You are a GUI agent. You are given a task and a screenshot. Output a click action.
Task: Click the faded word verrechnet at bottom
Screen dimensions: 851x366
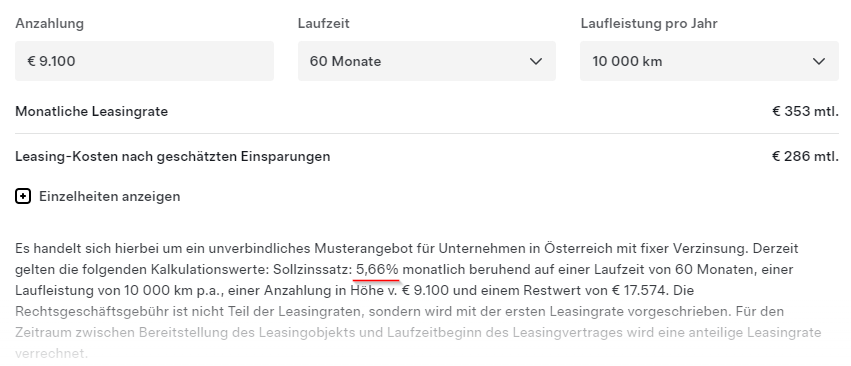51,354
